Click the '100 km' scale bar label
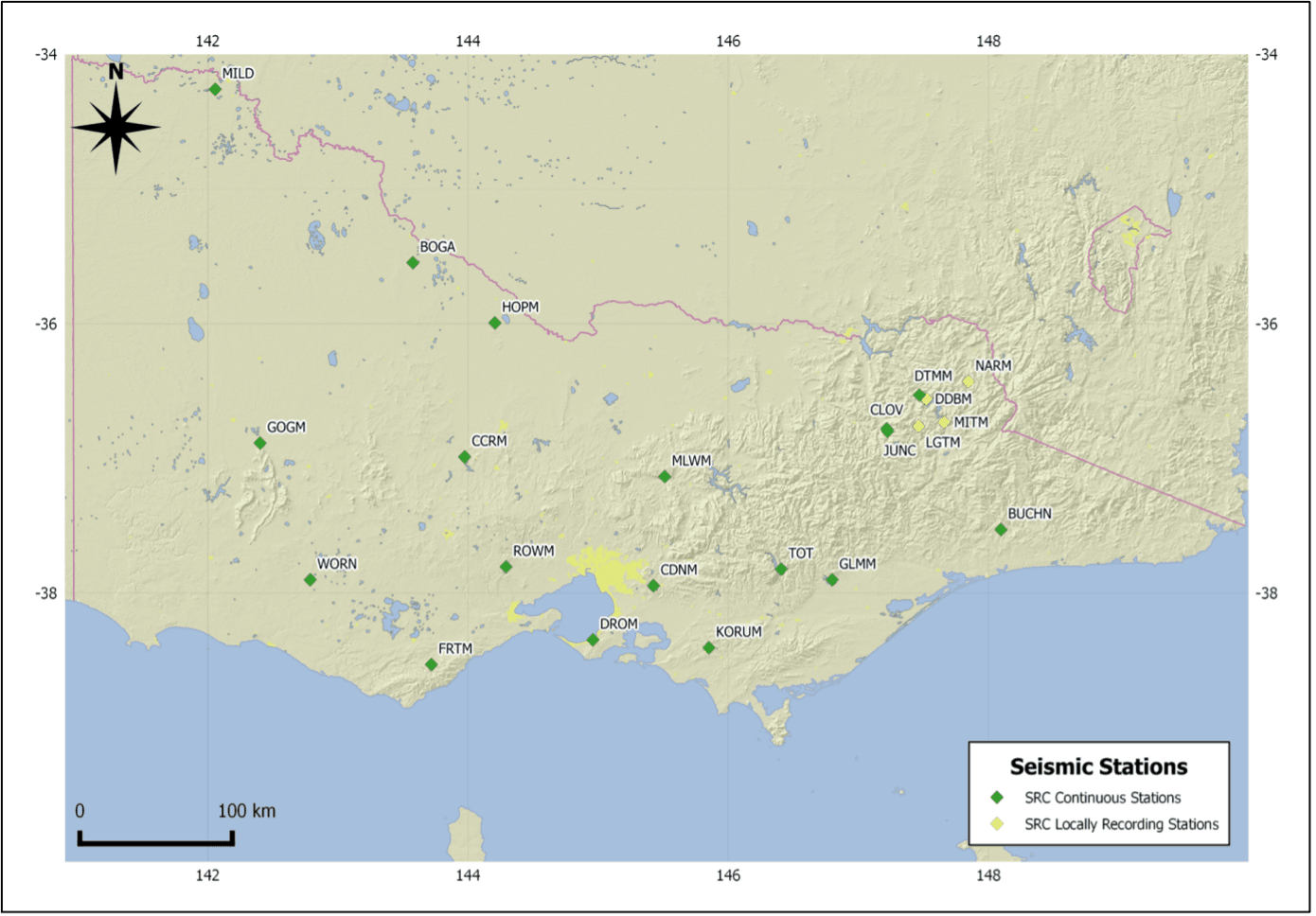Screen dimensions: 1316x916 click(247, 811)
